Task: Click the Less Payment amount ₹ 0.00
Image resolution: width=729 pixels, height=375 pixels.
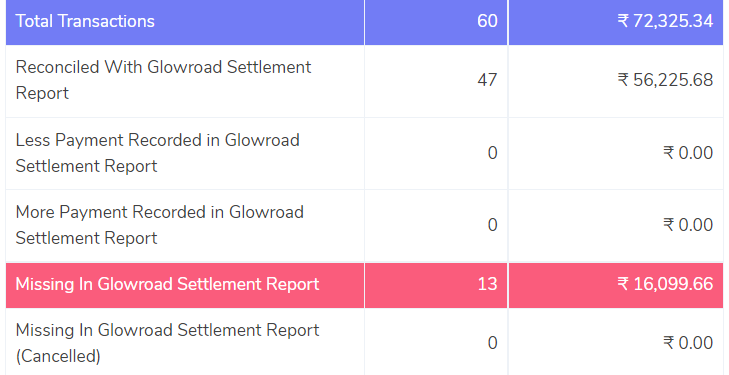Action: (x=688, y=153)
